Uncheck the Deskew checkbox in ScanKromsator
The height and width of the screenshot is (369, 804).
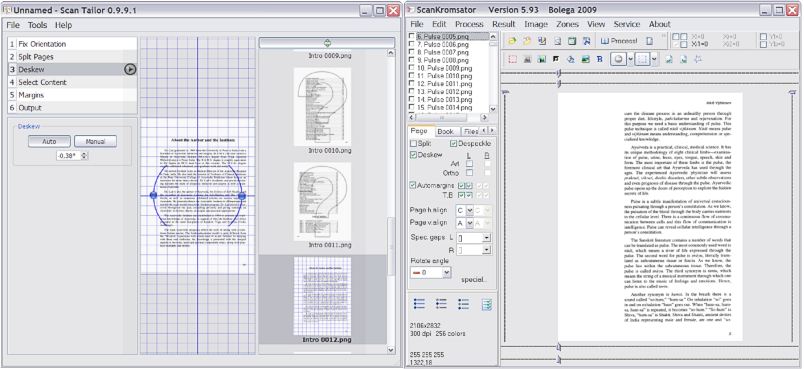(414, 155)
